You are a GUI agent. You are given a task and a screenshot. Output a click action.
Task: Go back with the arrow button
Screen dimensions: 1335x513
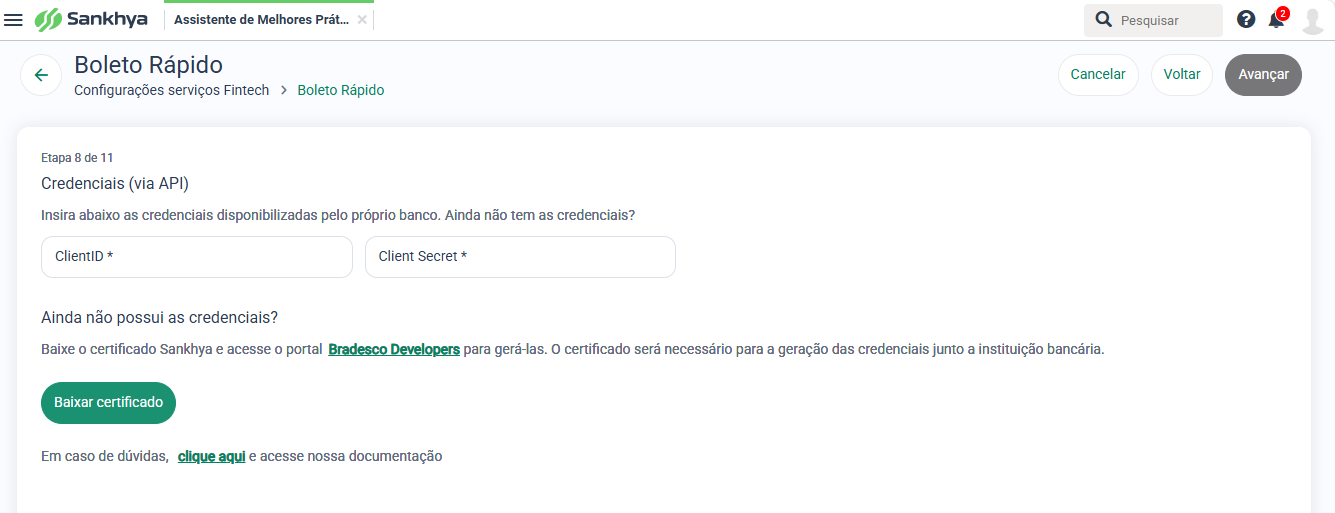(x=41, y=75)
